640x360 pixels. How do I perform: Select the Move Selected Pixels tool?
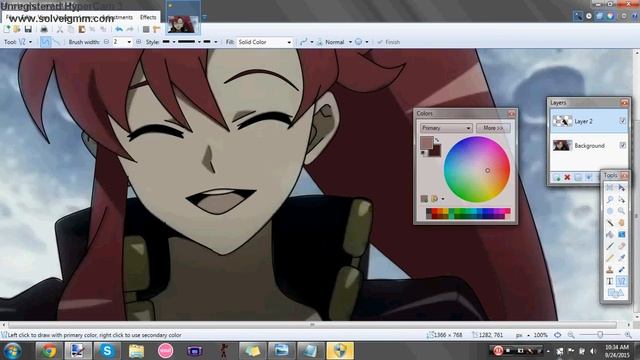[x=621, y=187]
